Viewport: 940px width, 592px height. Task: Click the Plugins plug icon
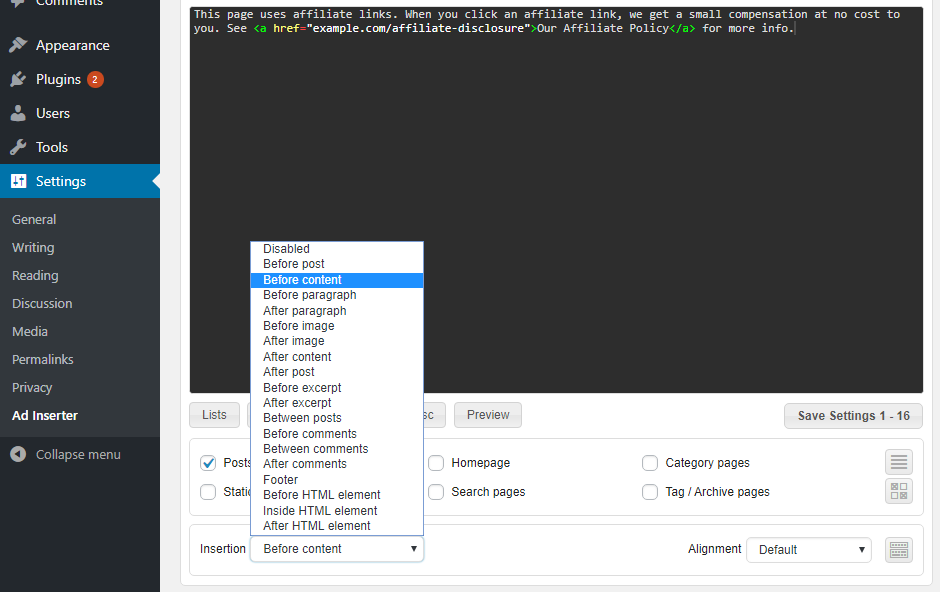pyautogui.click(x=18, y=79)
